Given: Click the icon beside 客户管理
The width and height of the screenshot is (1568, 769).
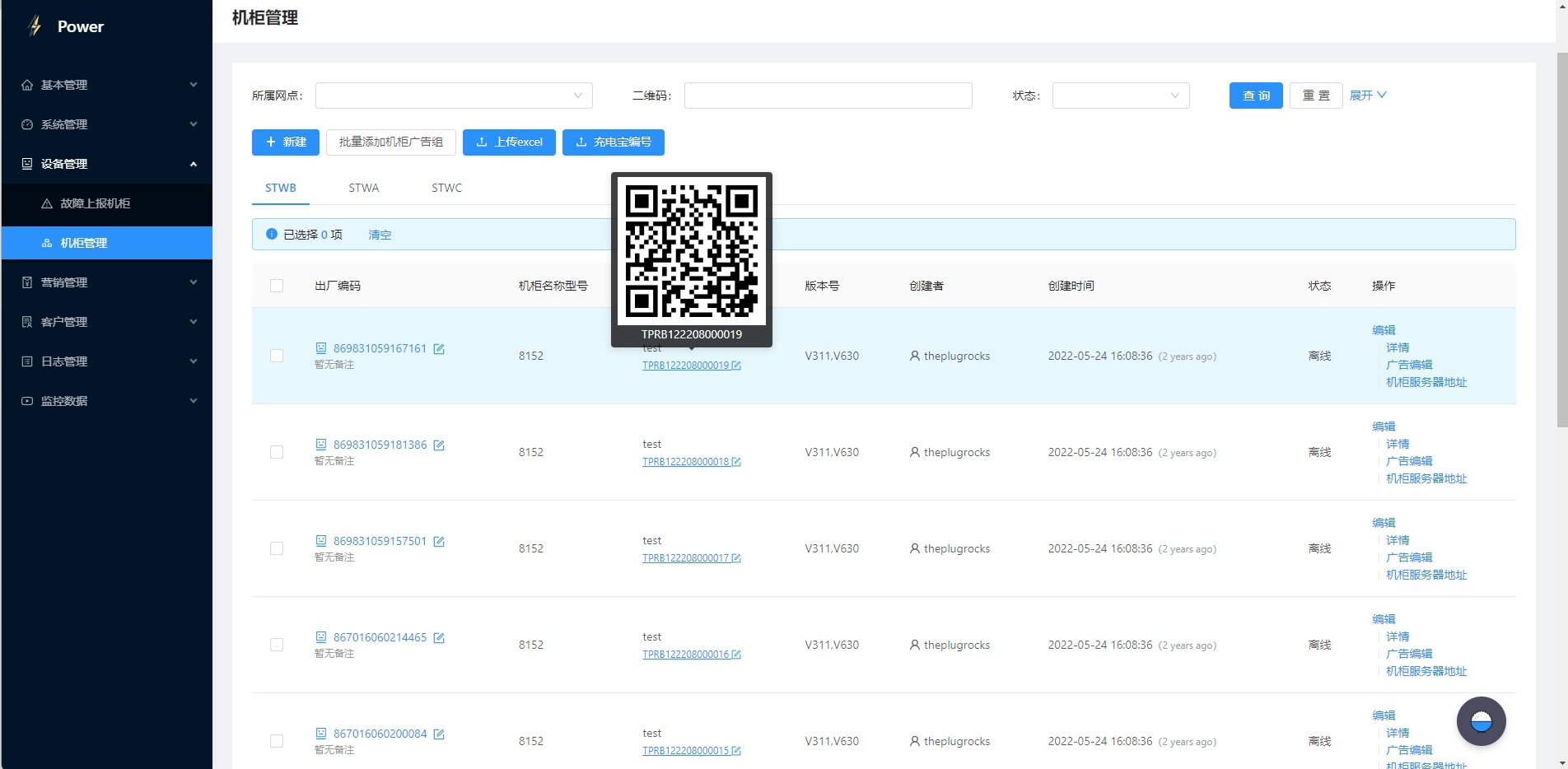Looking at the screenshot, I should click(27, 322).
